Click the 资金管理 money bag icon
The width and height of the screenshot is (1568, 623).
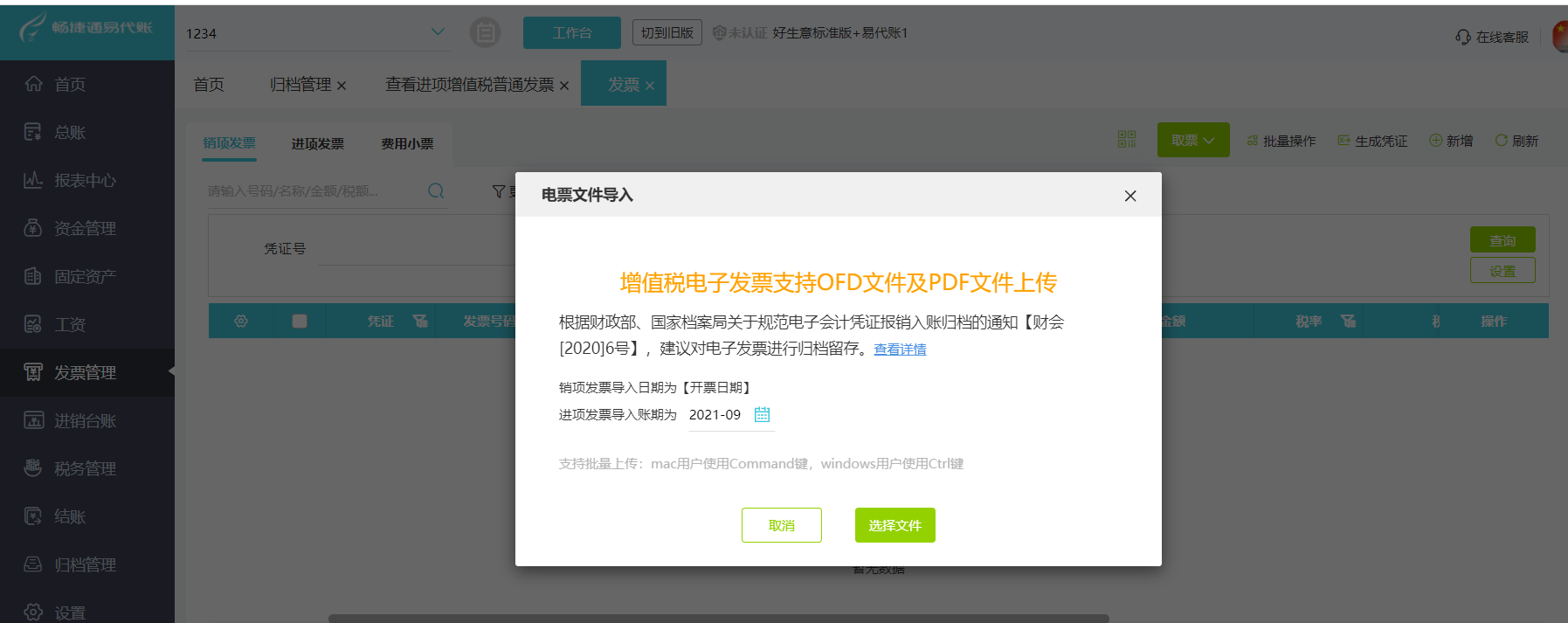(x=33, y=228)
